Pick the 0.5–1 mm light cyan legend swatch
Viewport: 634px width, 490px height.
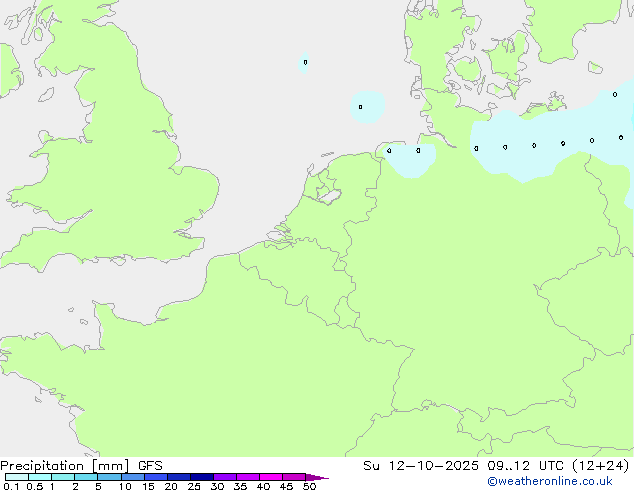(x=40, y=477)
